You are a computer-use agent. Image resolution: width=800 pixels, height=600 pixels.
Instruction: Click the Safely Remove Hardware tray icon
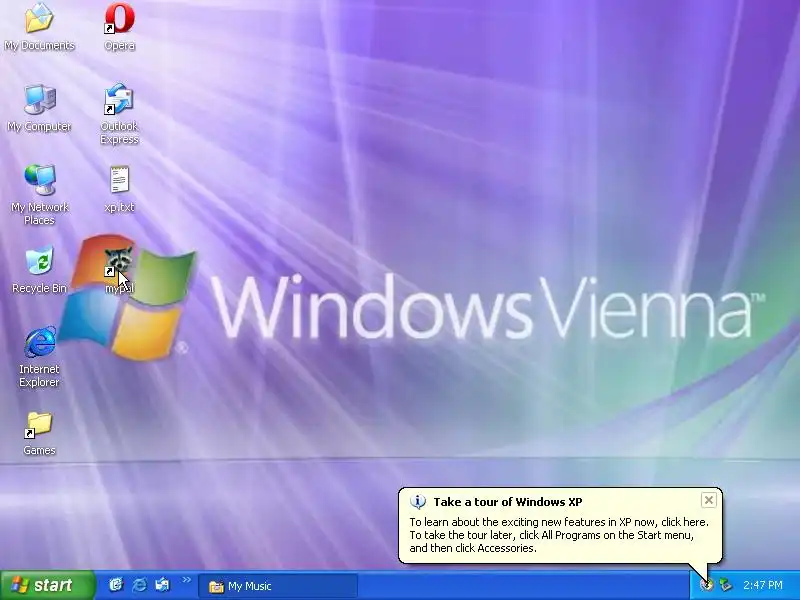point(725,585)
